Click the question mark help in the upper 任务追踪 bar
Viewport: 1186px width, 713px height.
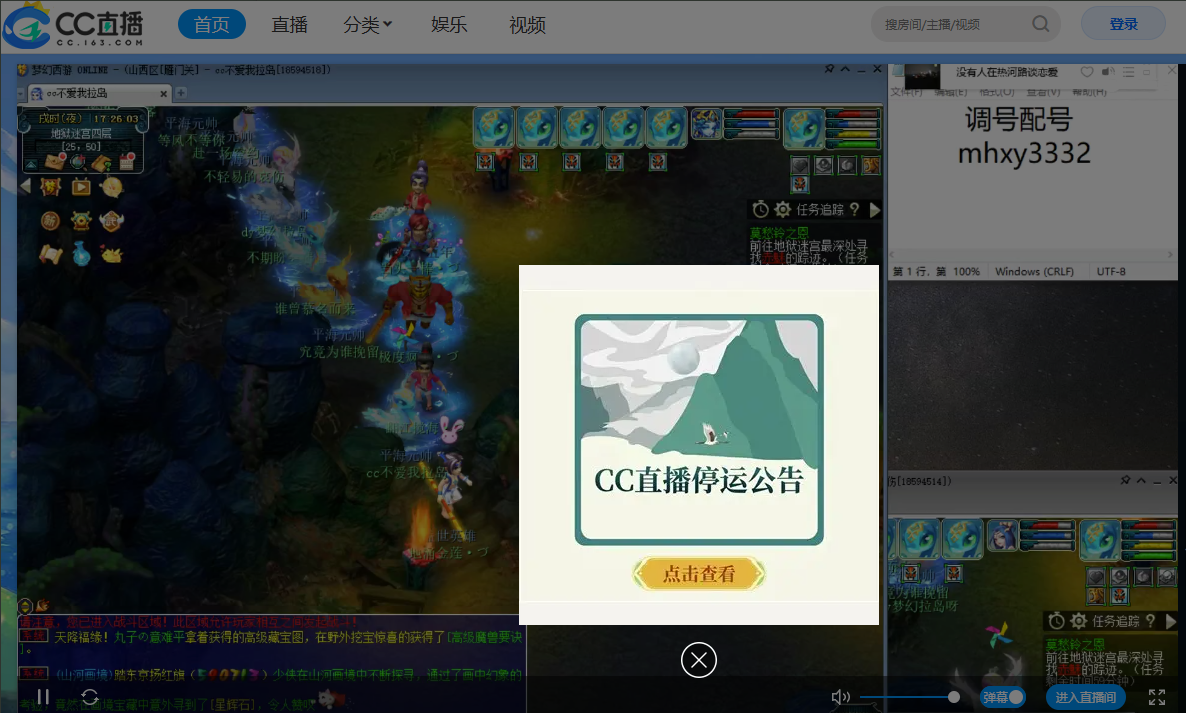coord(855,209)
